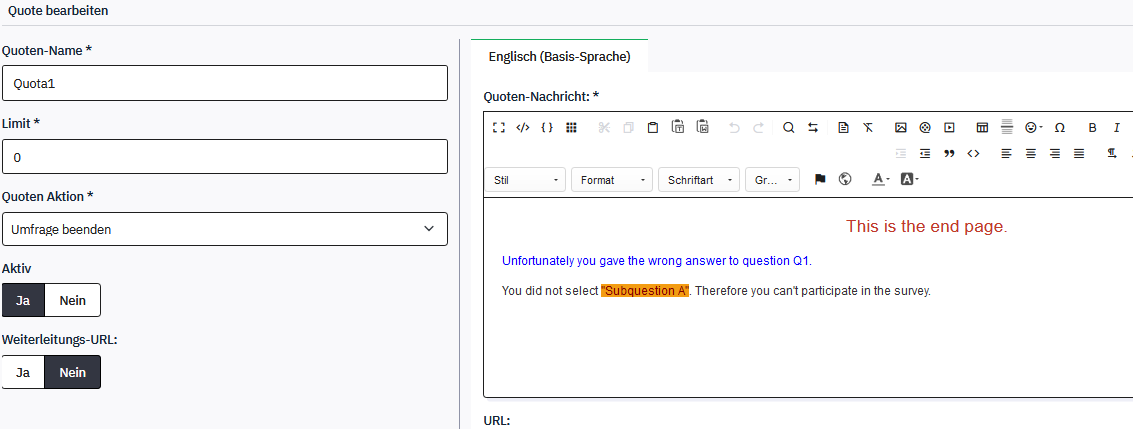Click the 'URL:' label below the editor
Image resolution: width=1133 pixels, height=429 pixels.
click(x=496, y=420)
